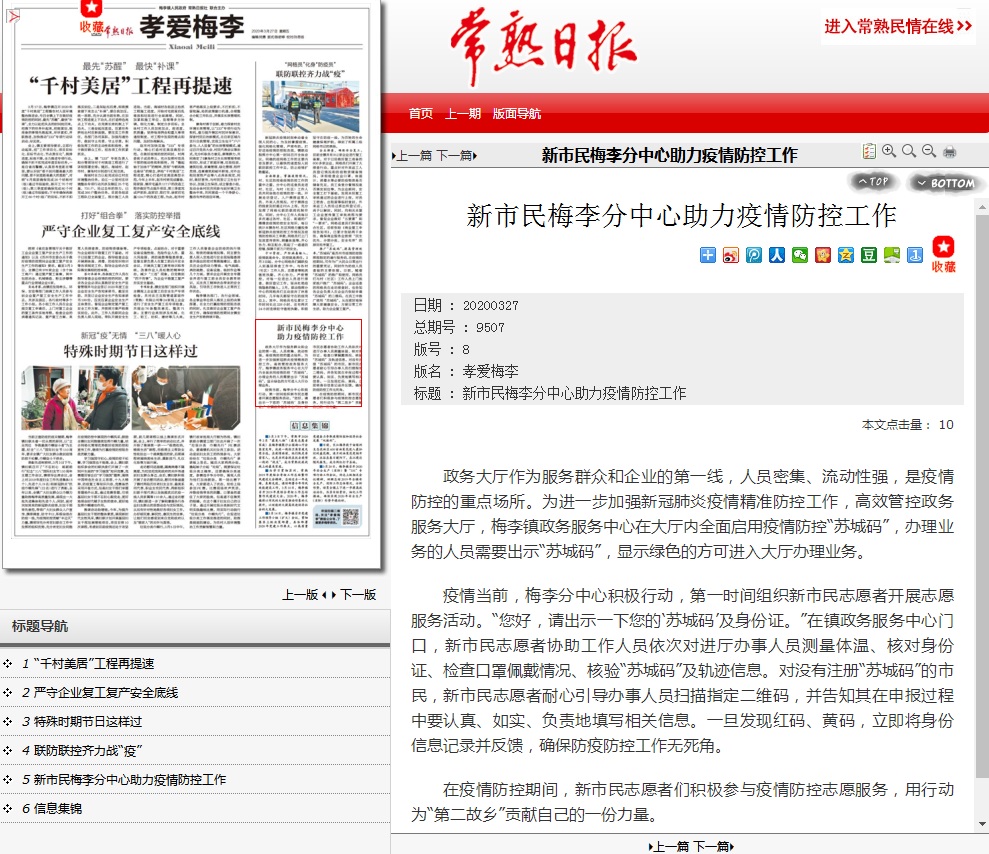
Task: Click the 常熟日报 masthead logo
Action: (542, 45)
